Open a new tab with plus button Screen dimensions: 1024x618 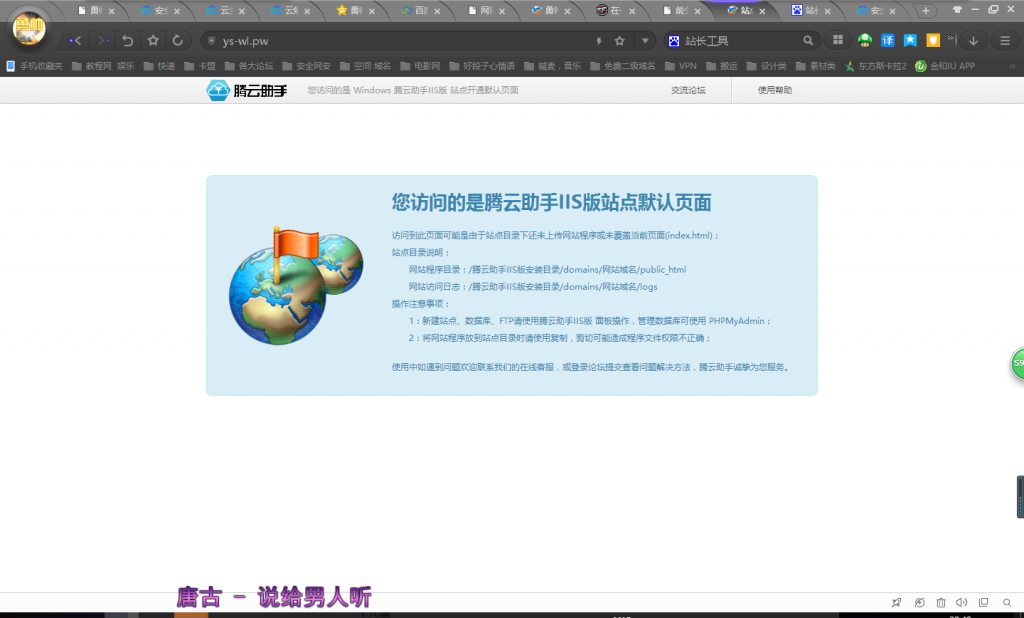pos(926,11)
